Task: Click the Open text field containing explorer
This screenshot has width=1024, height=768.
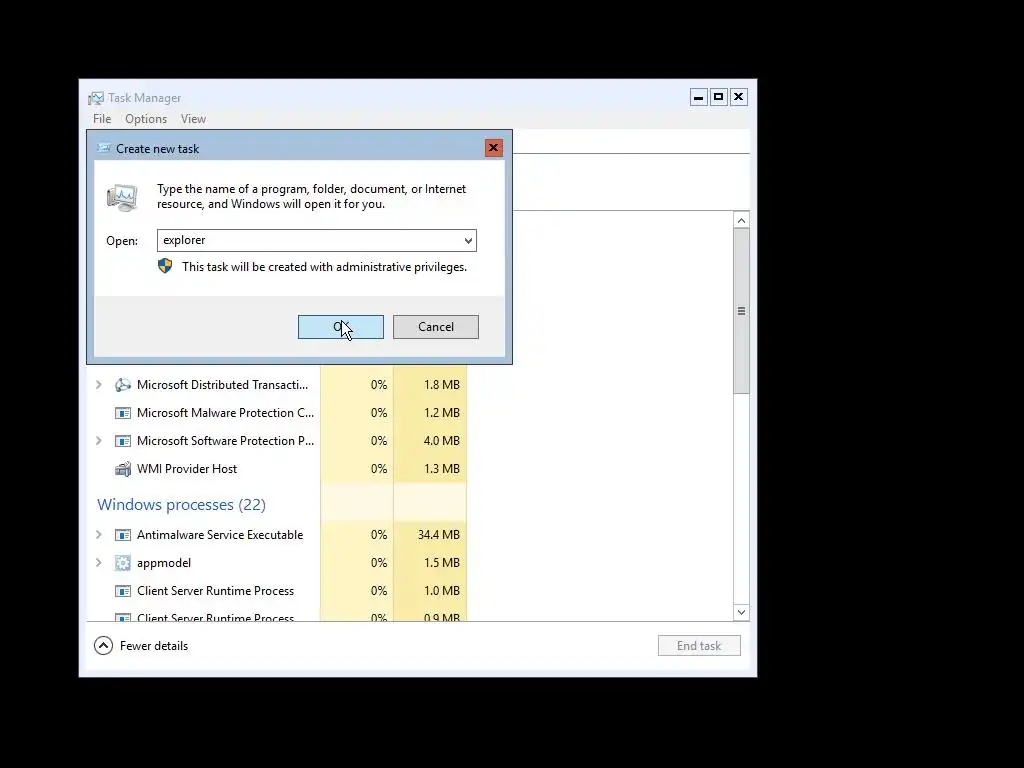Action: pyautogui.click(x=317, y=240)
